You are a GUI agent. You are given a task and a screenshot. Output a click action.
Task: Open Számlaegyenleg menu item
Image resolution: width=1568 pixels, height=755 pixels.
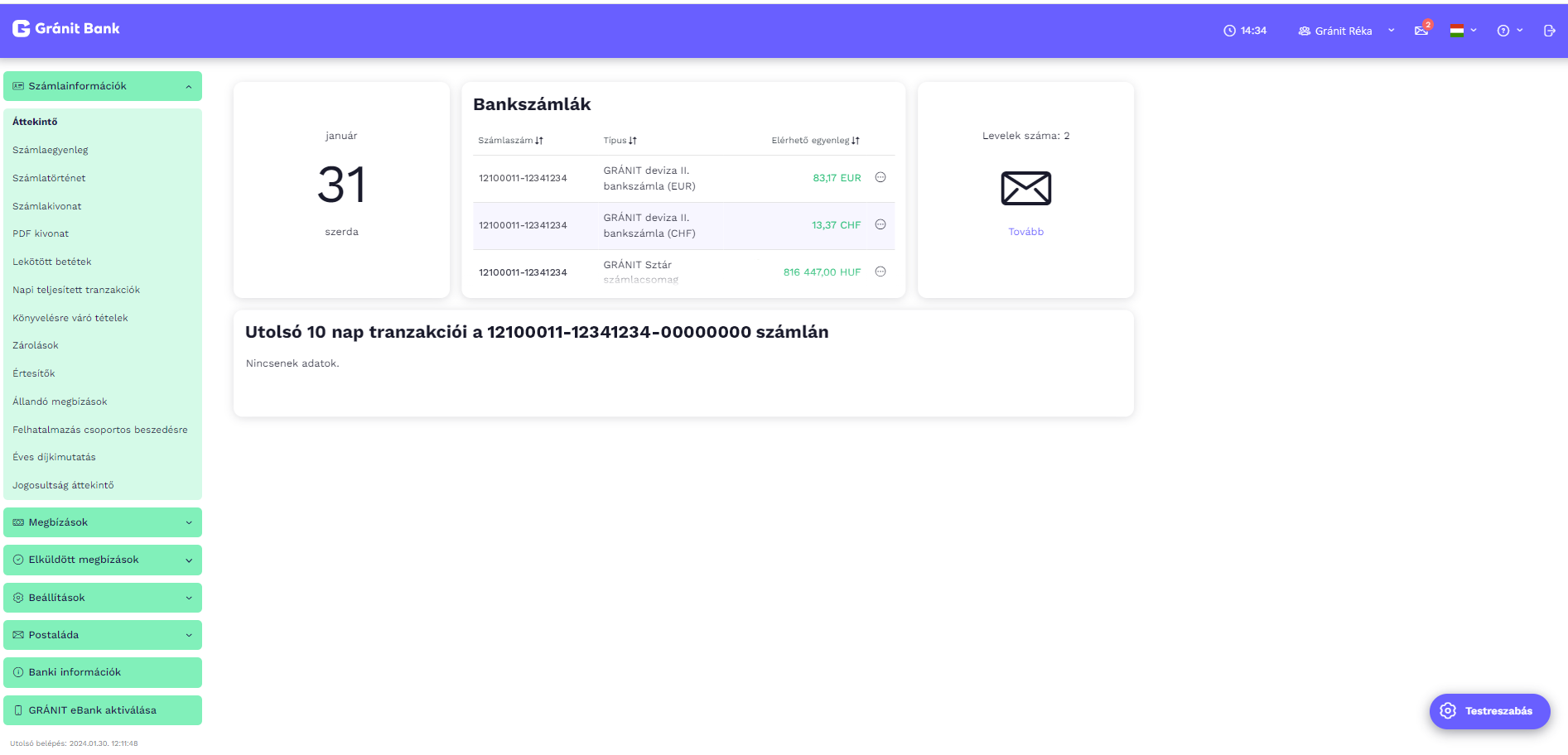50,150
